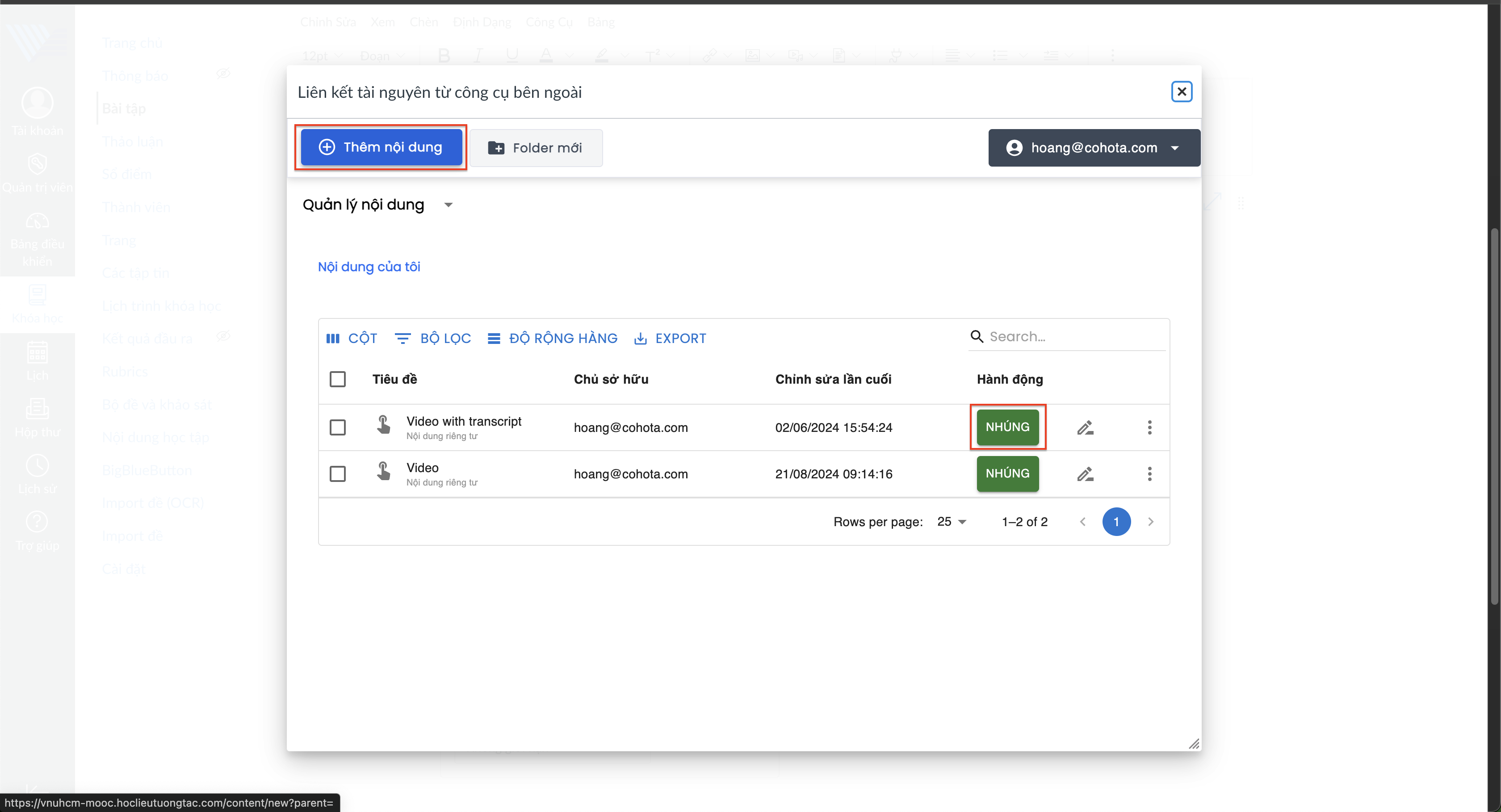Click the Folder mới button
Screen dimensions: 1501x812
point(536,148)
